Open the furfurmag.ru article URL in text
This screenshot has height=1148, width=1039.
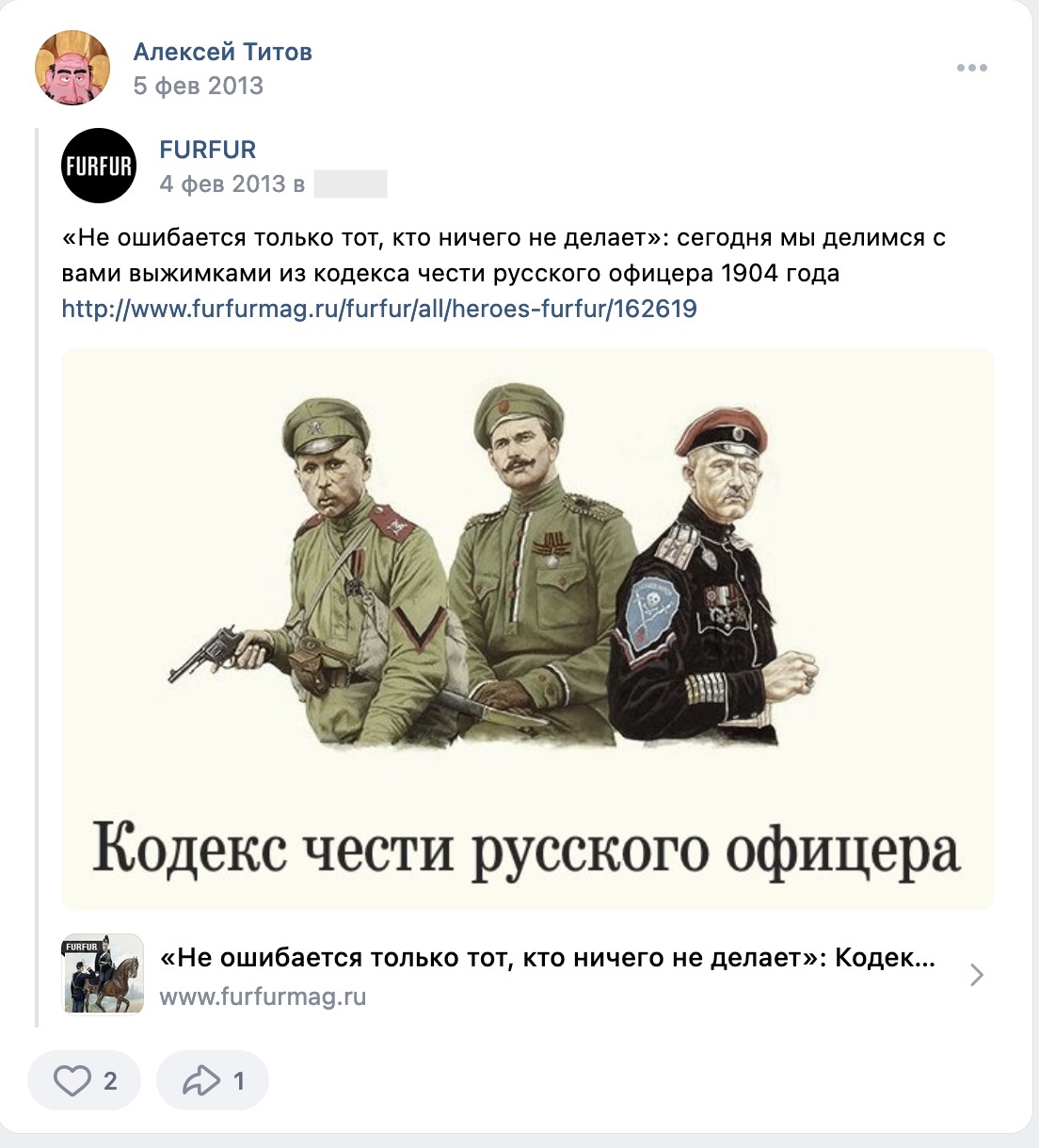[x=379, y=309]
